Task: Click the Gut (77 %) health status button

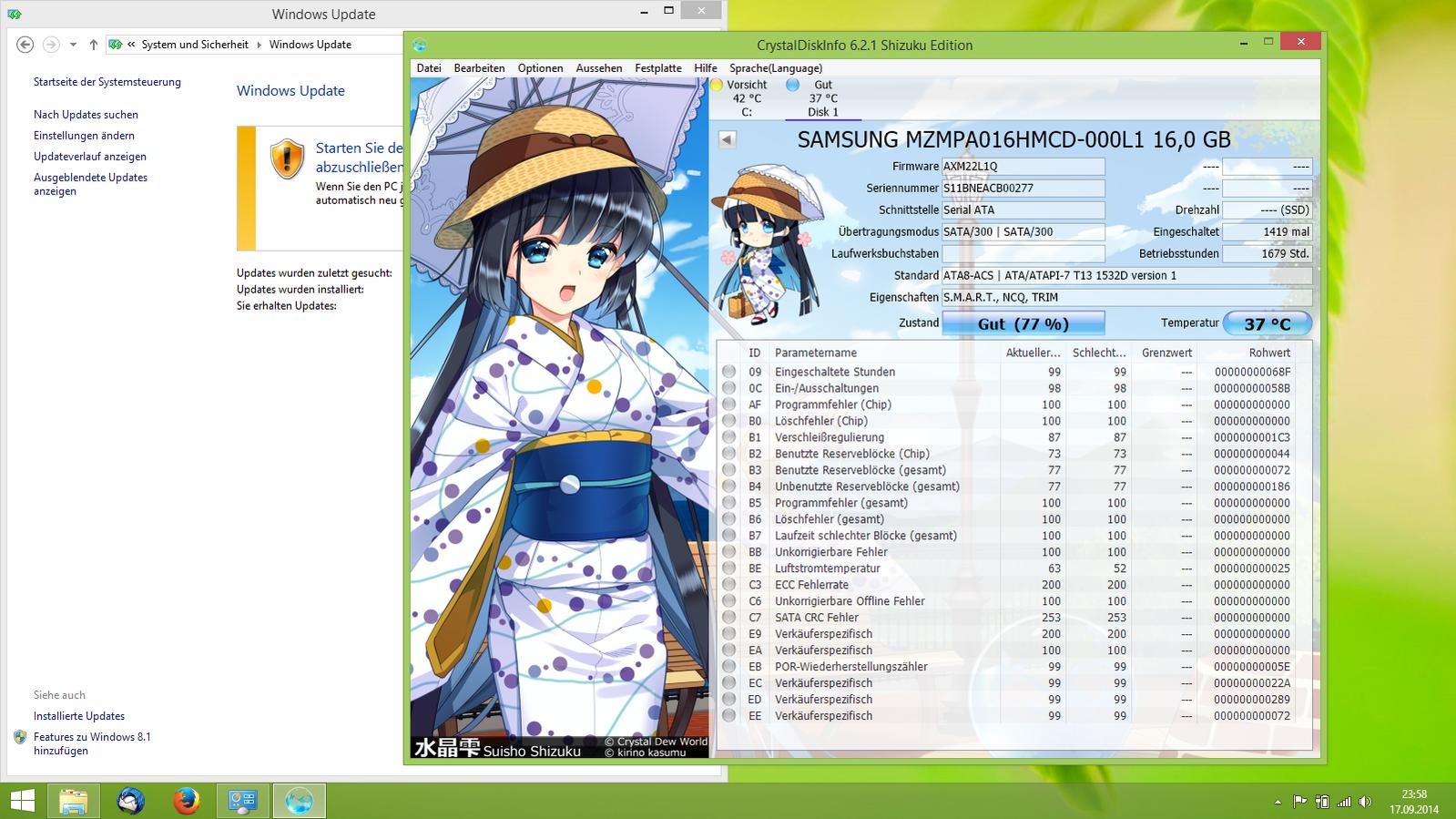Action: pos(1023,323)
